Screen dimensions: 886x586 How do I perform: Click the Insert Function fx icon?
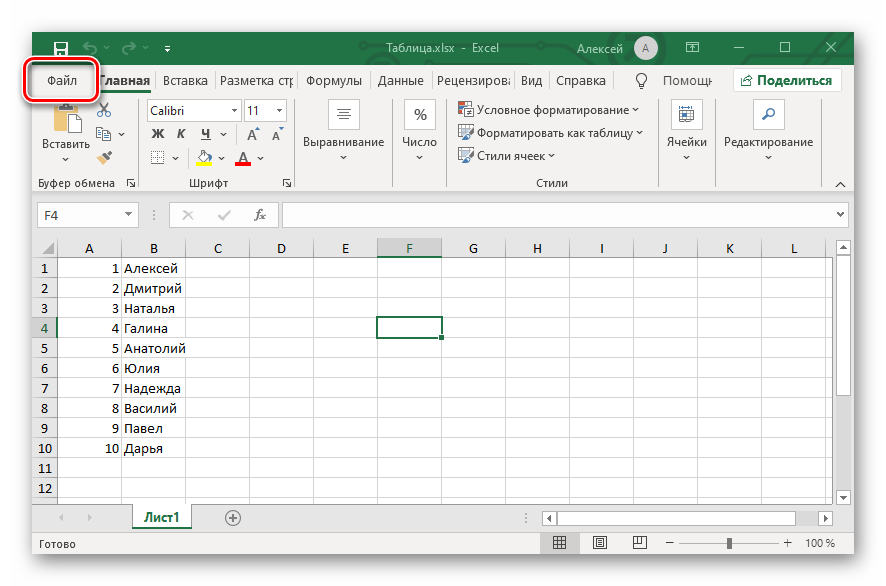(x=260, y=214)
